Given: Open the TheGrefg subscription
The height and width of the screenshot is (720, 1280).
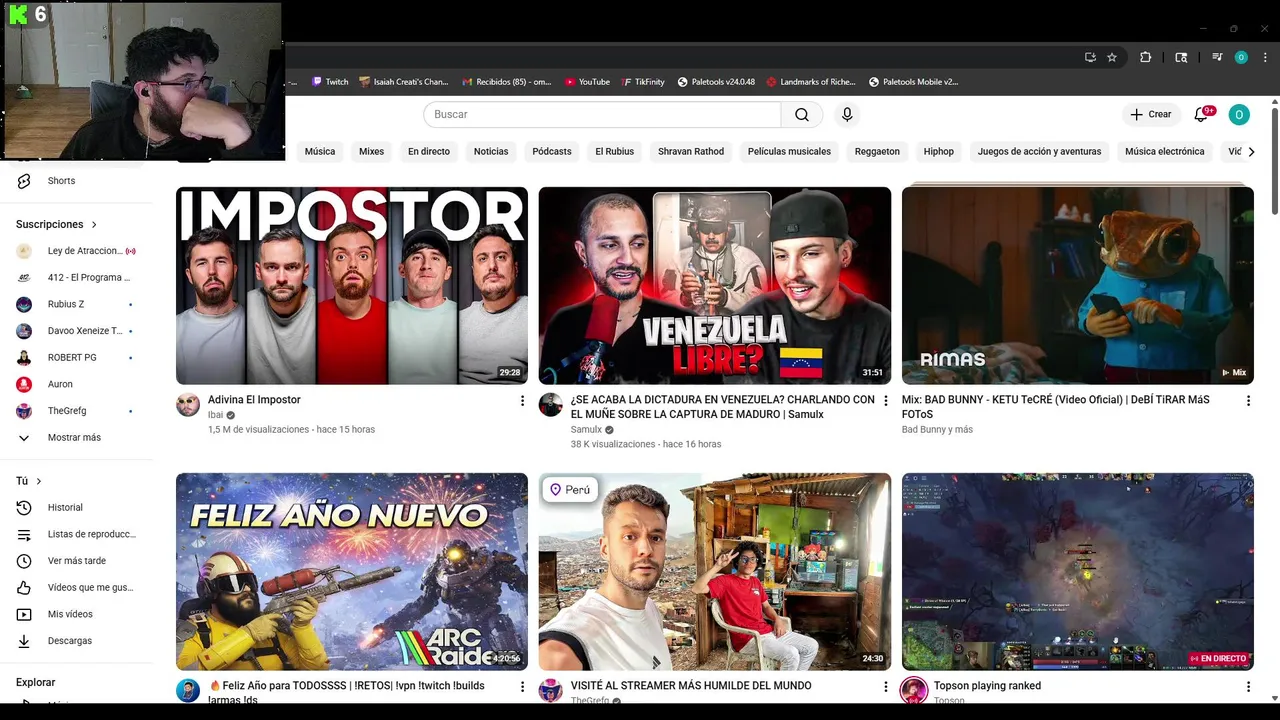Looking at the screenshot, I should (78, 411).
